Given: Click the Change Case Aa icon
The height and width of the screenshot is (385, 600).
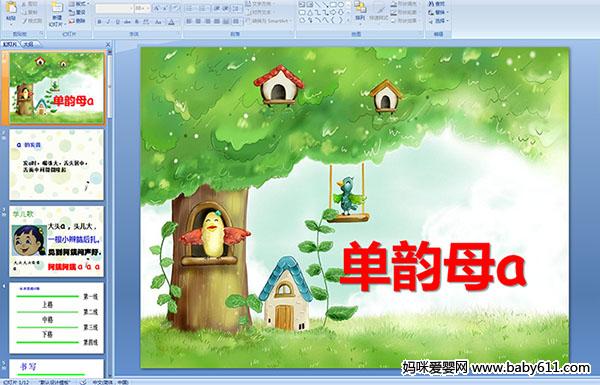Looking at the screenshot, I should (158, 22).
